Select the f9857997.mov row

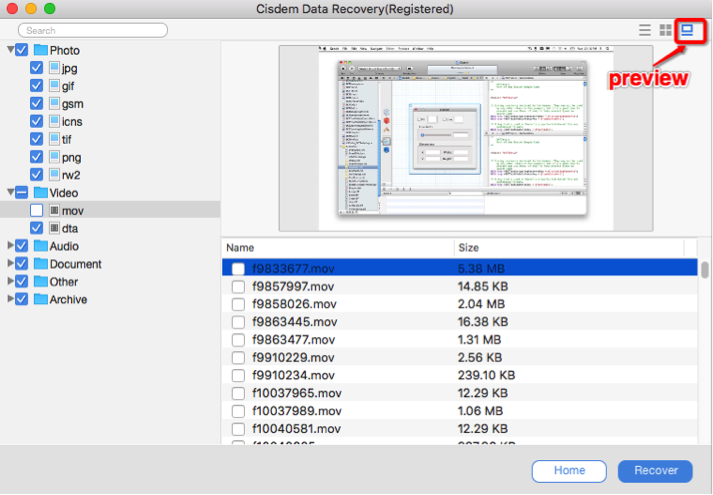459,286
